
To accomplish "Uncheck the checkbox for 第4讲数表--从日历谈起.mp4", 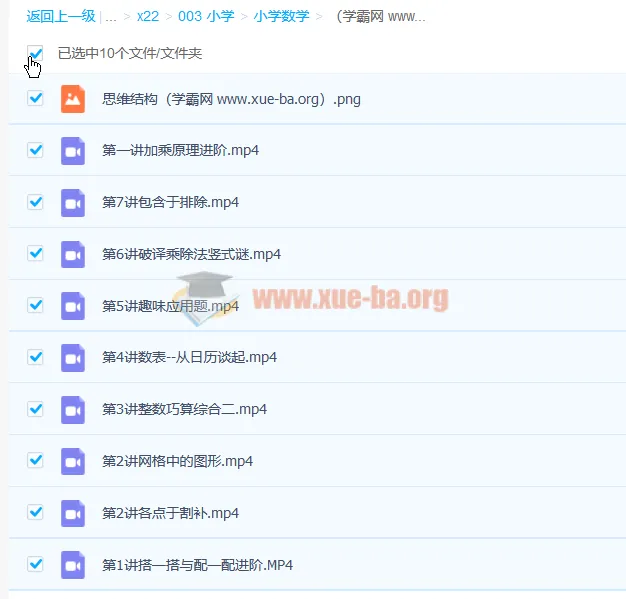I will pos(36,357).
